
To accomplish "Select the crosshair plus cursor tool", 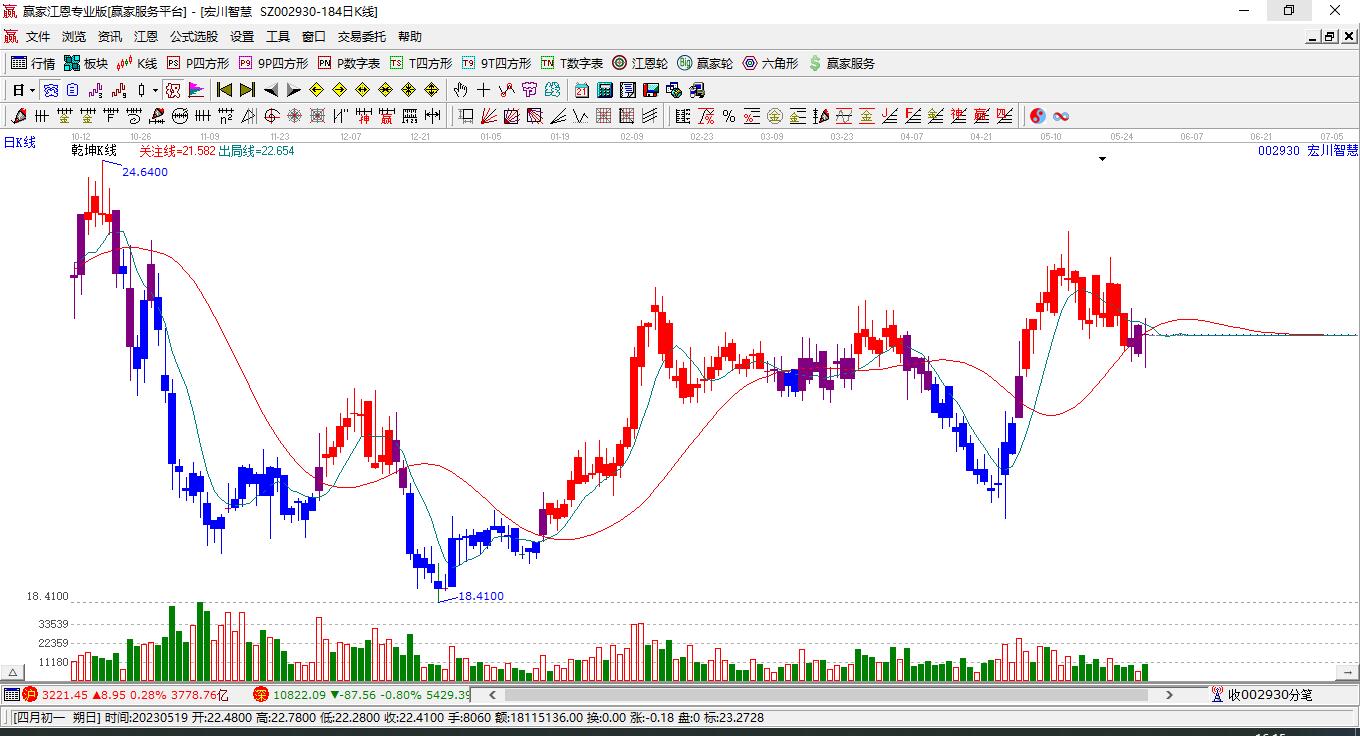I will pos(484,90).
